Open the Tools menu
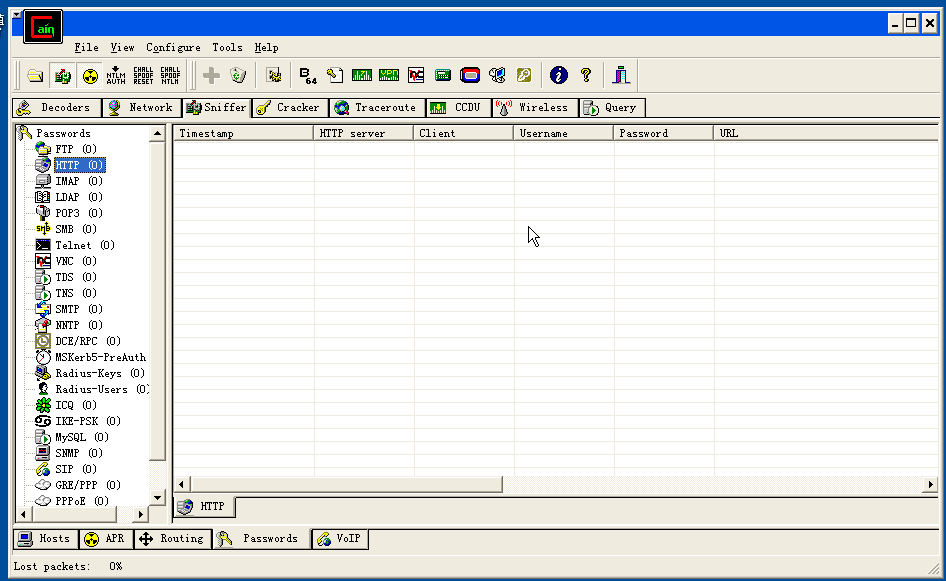The width and height of the screenshot is (946, 581). 227,47
